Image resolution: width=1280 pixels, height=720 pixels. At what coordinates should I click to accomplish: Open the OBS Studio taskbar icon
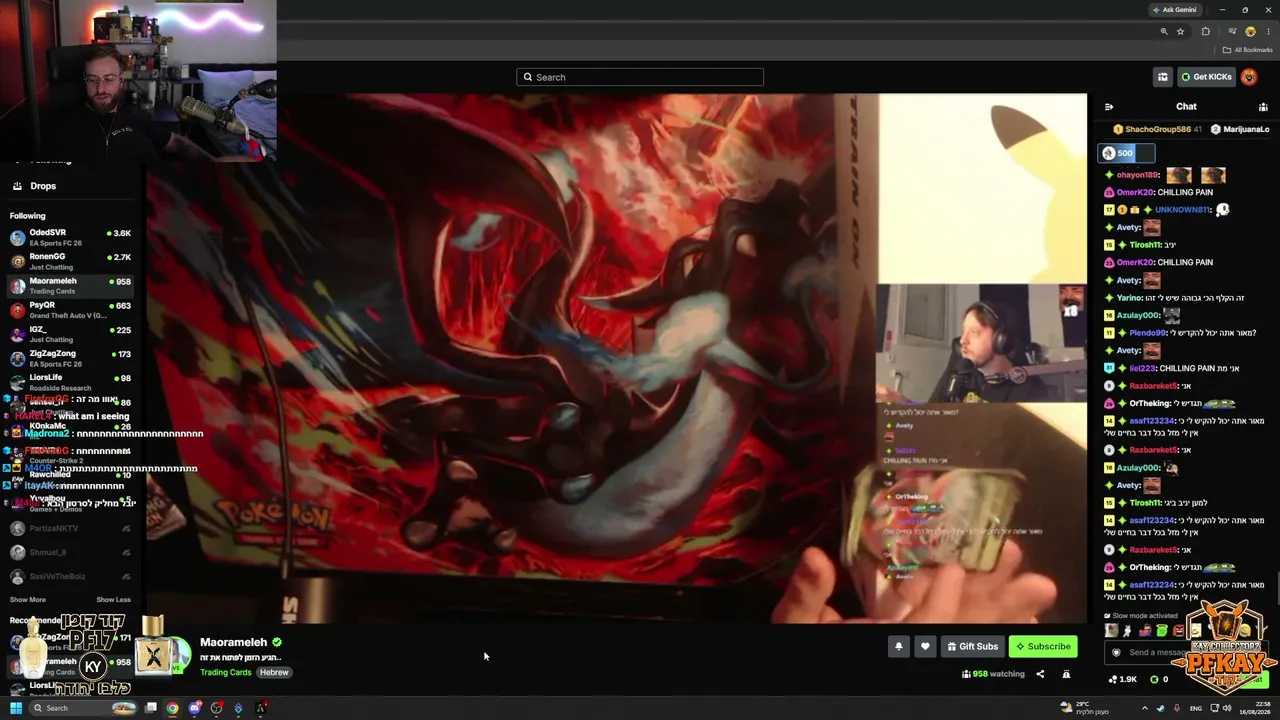pyautogui.click(x=217, y=708)
